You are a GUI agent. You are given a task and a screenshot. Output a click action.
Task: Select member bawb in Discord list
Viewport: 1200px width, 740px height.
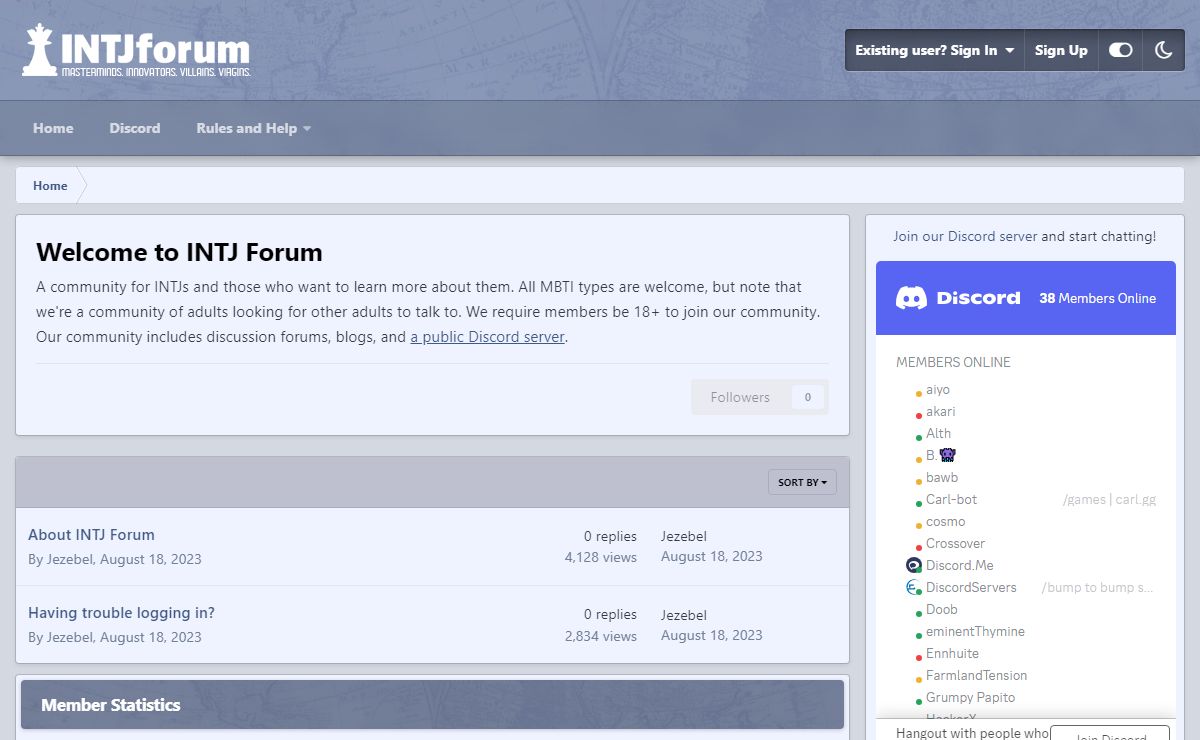click(942, 477)
